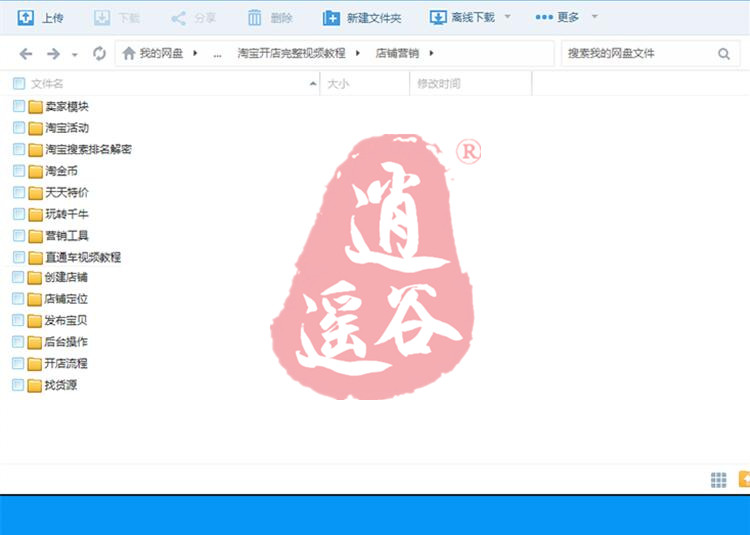Viewport: 750px width, 535px height.
Task: Sort by 文件名 column header
Action: (47, 84)
